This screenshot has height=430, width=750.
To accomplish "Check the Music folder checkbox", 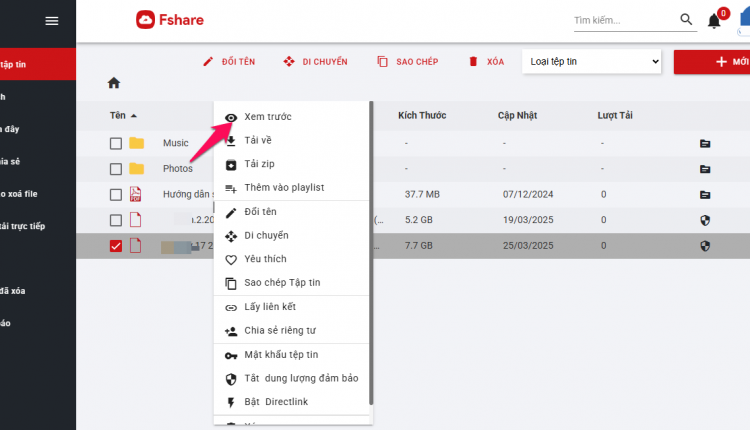I will pyautogui.click(x=116, y=143).
